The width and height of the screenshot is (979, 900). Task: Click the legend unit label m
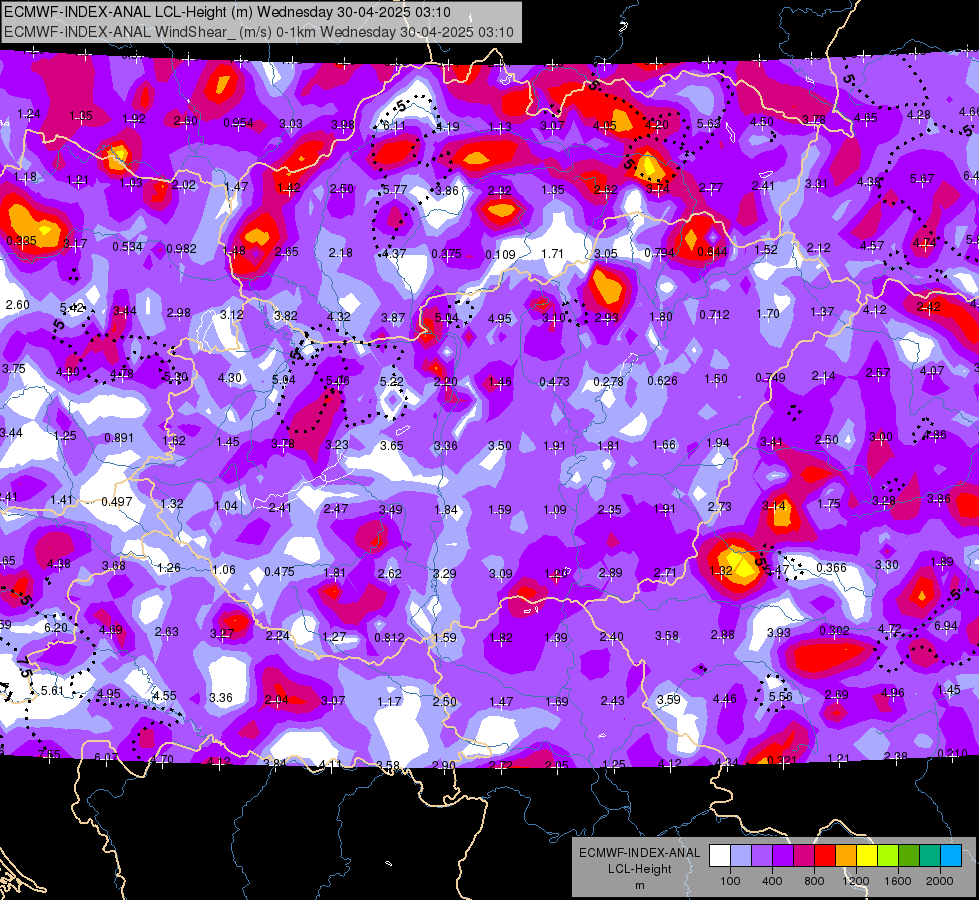coord(640,886)
